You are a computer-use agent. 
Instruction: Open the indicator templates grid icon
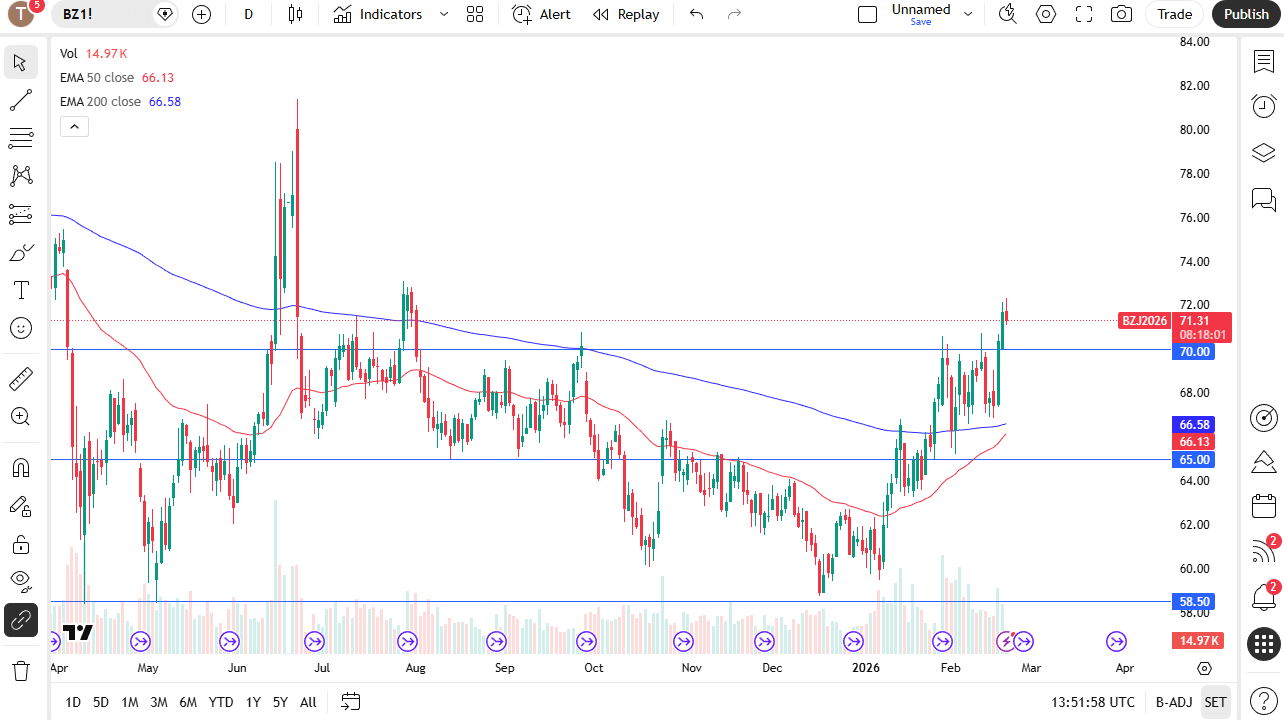point(475,14)
